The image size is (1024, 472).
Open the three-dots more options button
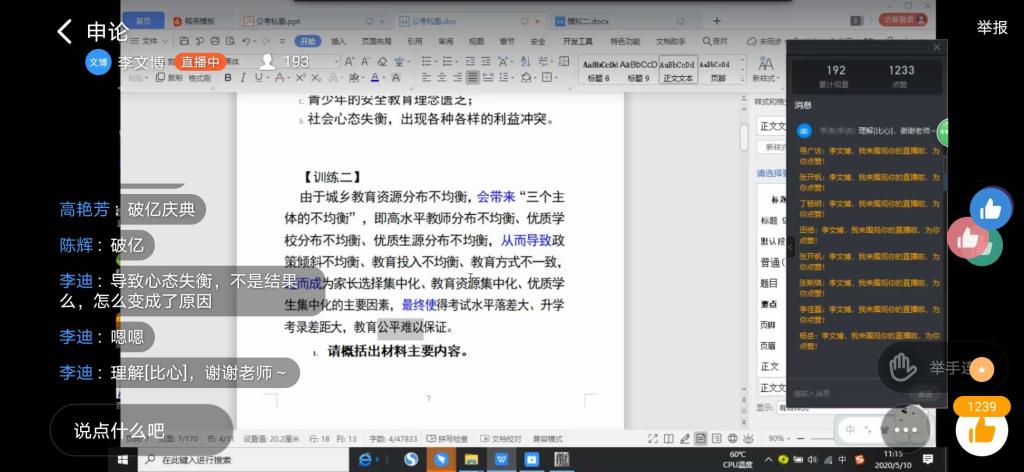tap(906, 430)
